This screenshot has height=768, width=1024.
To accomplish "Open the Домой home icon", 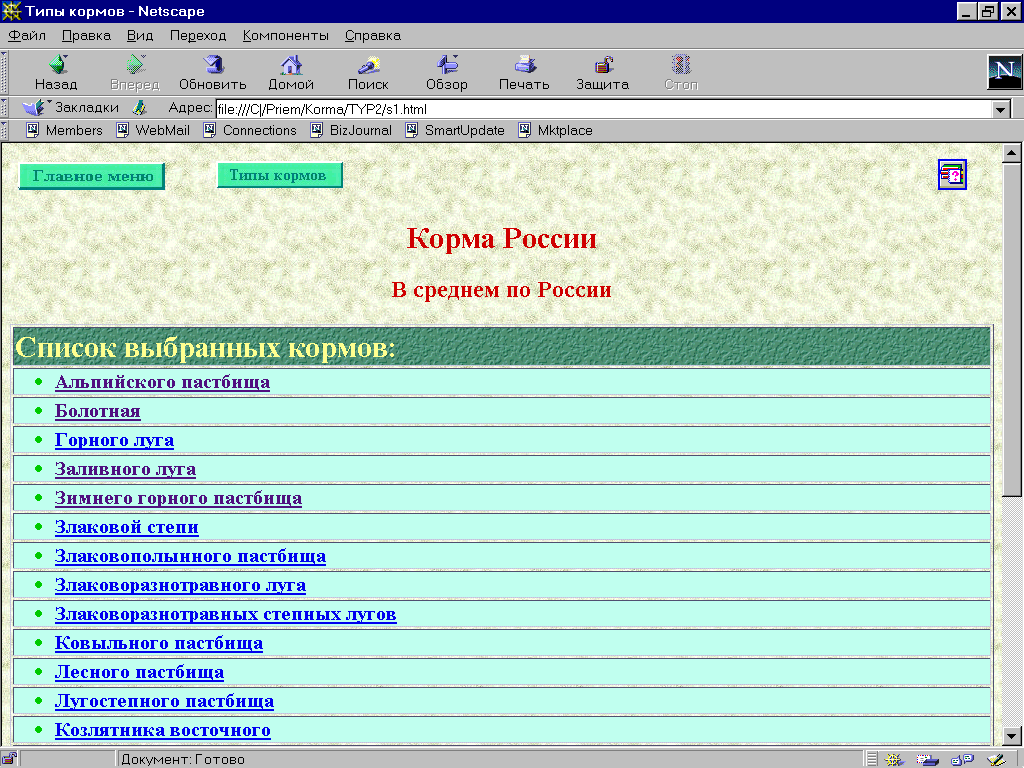I will 291,72.
